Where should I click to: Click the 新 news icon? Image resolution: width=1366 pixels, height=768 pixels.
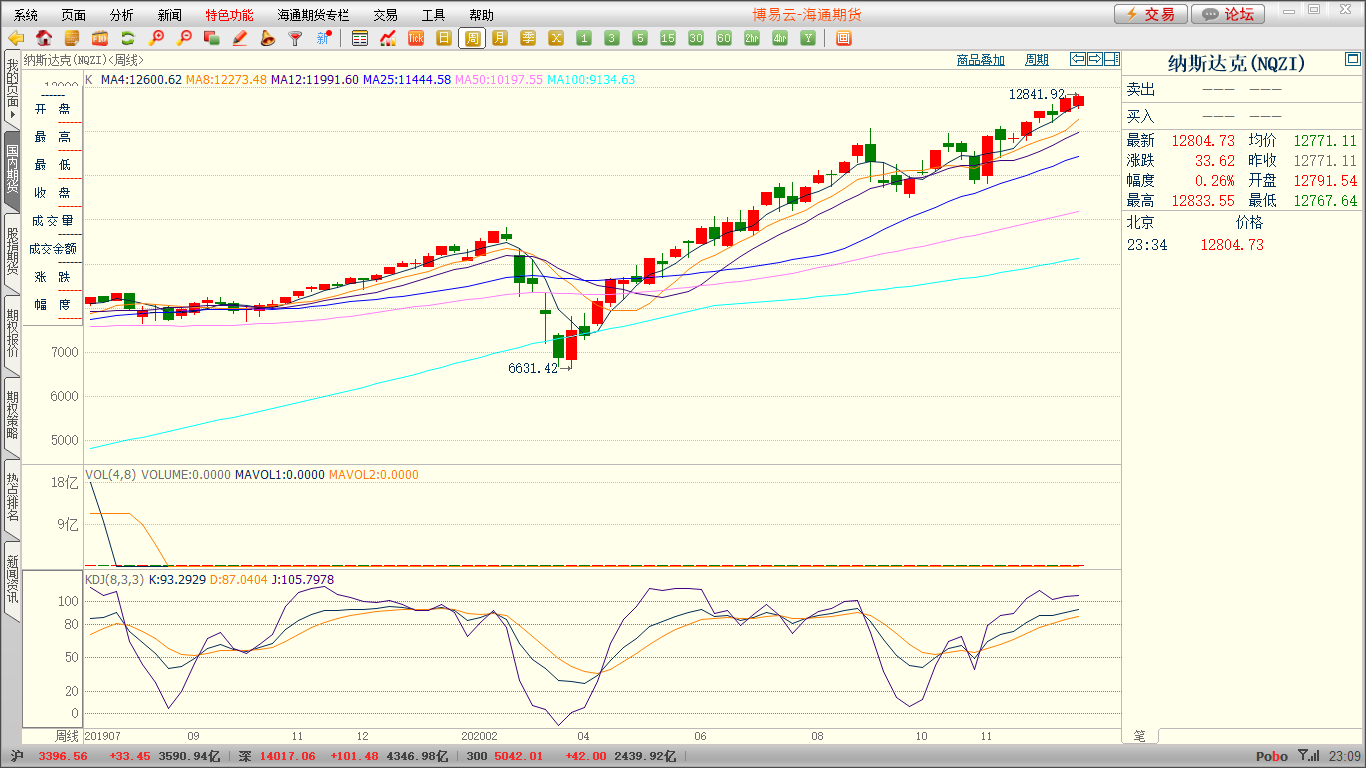tap(324, 38)
